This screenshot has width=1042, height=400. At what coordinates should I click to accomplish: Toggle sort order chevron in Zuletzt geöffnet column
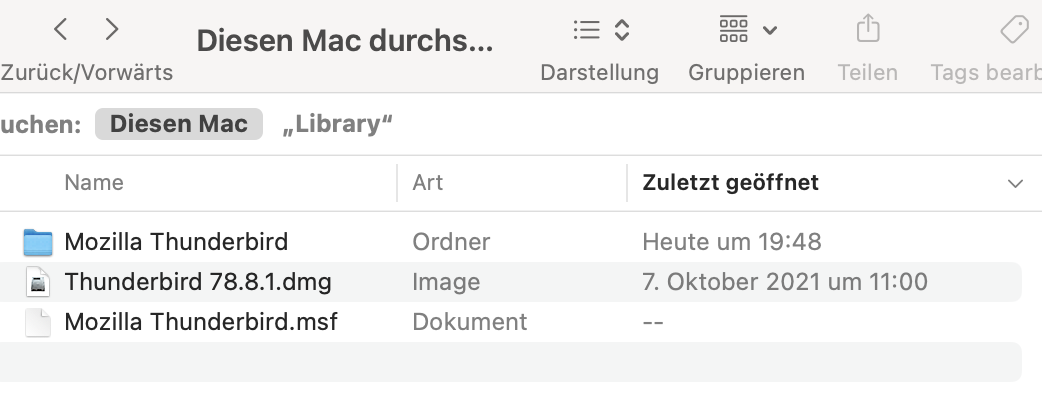coord(1015,184)
